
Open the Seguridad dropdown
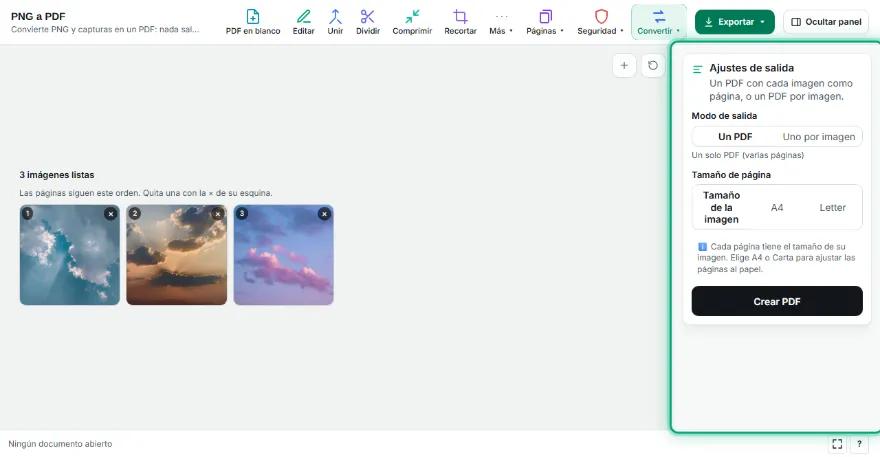(x=600, y=22)
